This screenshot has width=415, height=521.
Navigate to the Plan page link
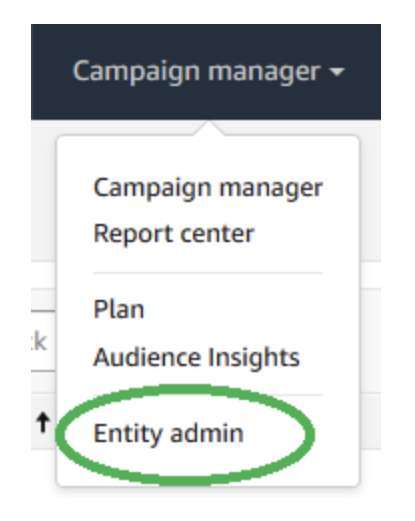click(x=119, y=309)
